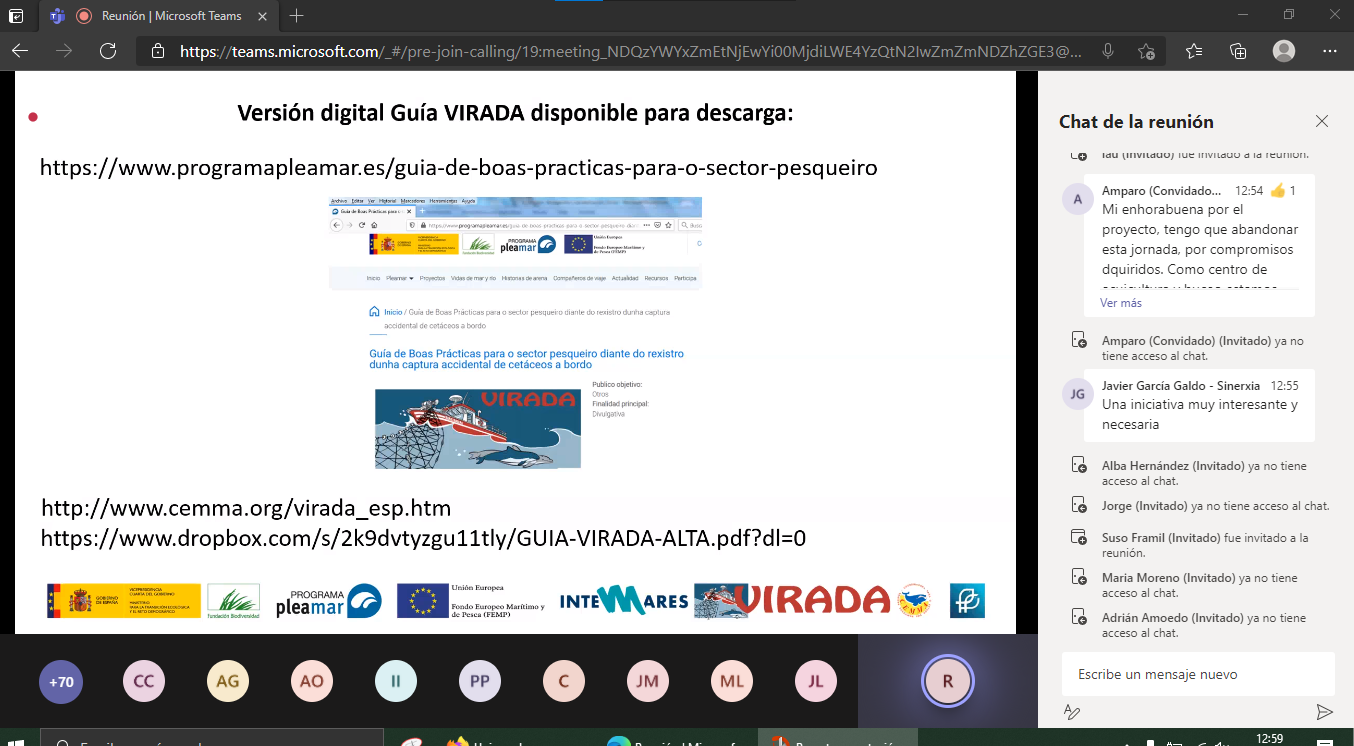
Task: Close the Chat de la reunión panel
Action: 1322,121
